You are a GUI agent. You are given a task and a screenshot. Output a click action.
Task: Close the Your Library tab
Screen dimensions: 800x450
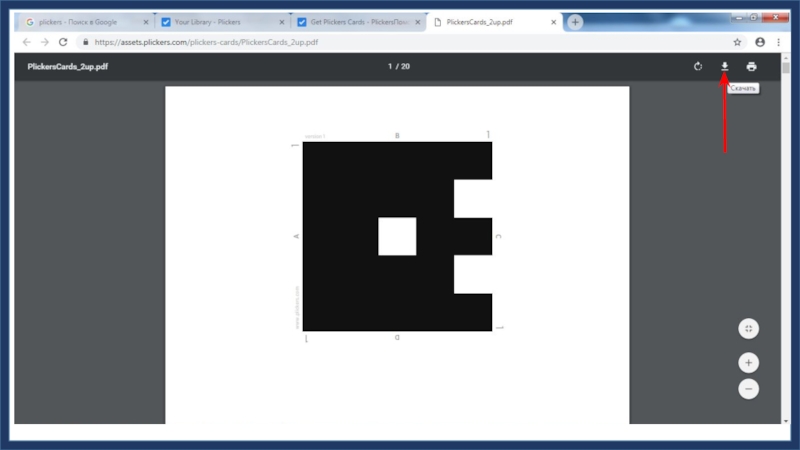point(282,22)
